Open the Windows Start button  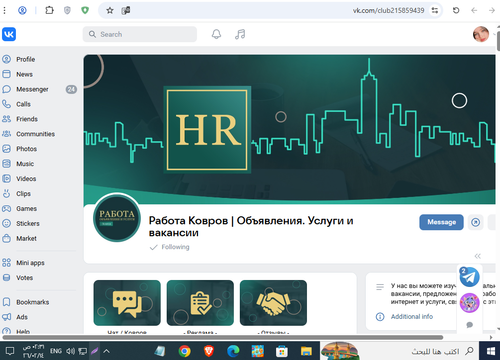490,351
